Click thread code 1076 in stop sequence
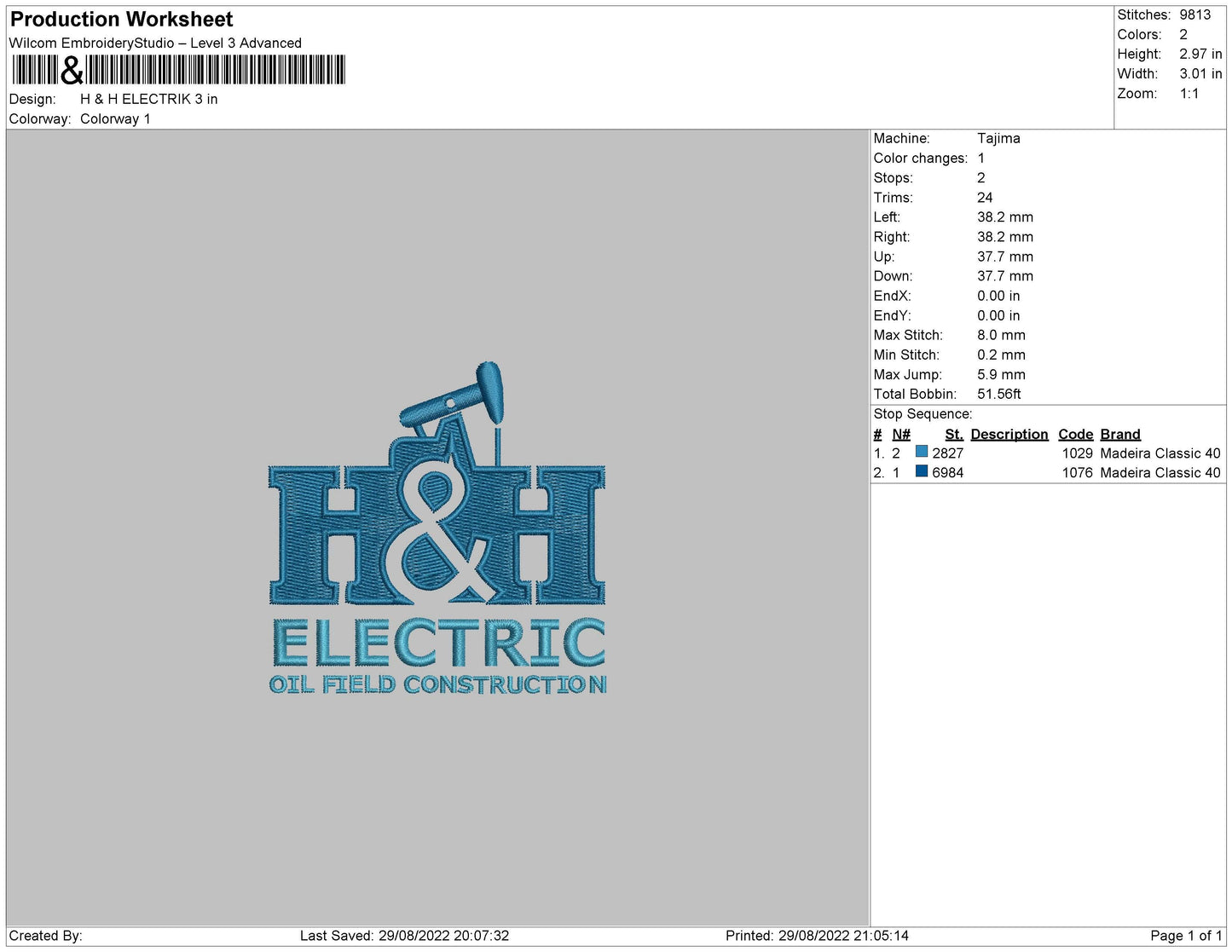Image resolution: width=1232 pixels, height=952 pixels. click(x=1078, y=473)
